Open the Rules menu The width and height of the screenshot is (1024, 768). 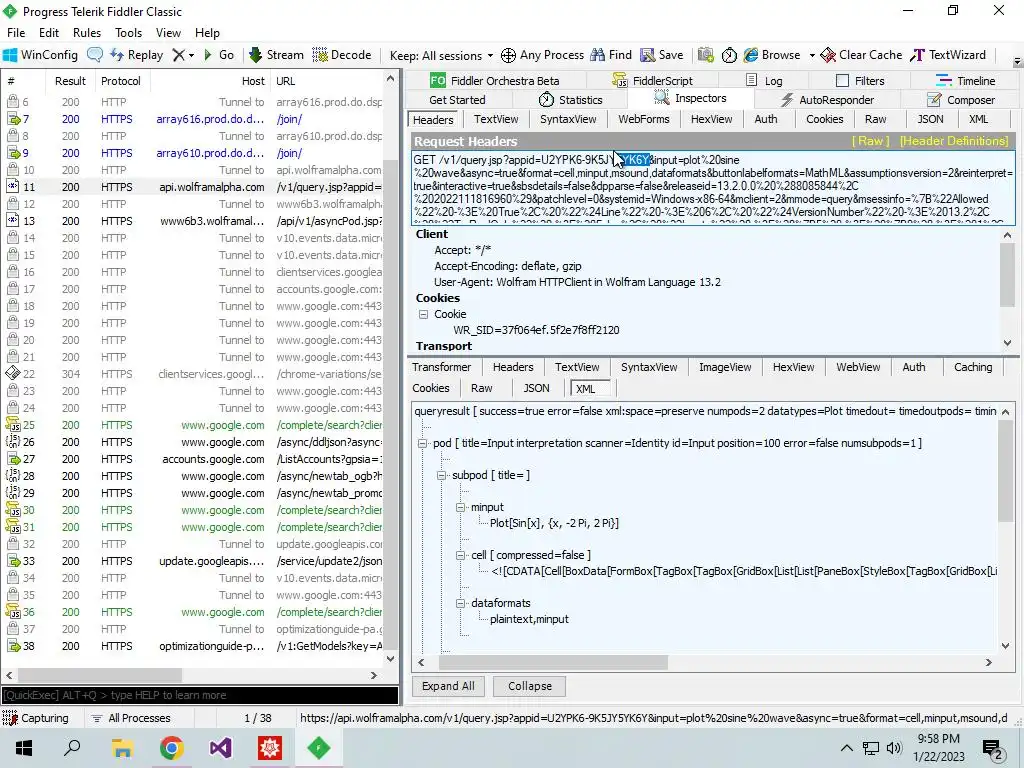point(87,33)
